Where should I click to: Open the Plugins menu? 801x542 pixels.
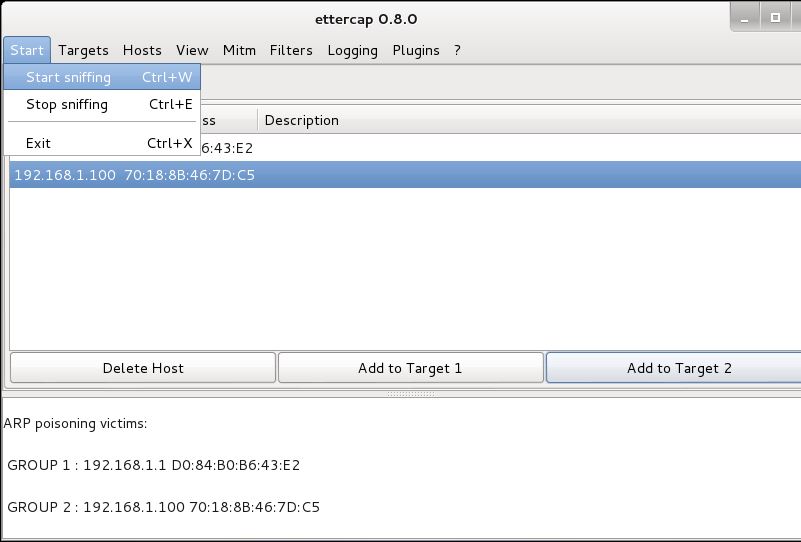[x=416, y=50]
